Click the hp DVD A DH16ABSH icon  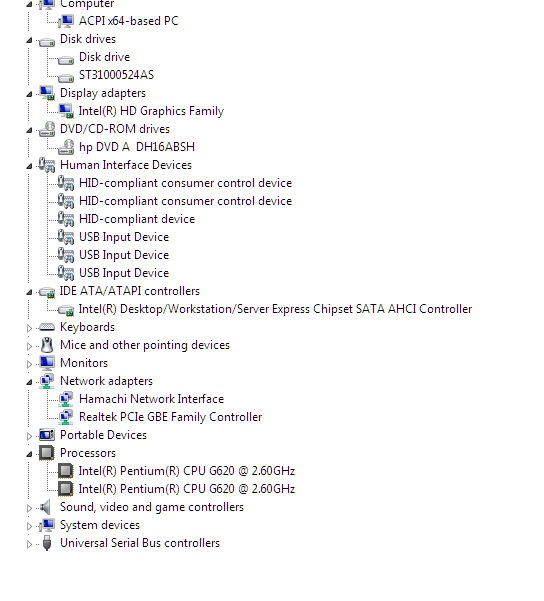[x=66, y=147]
